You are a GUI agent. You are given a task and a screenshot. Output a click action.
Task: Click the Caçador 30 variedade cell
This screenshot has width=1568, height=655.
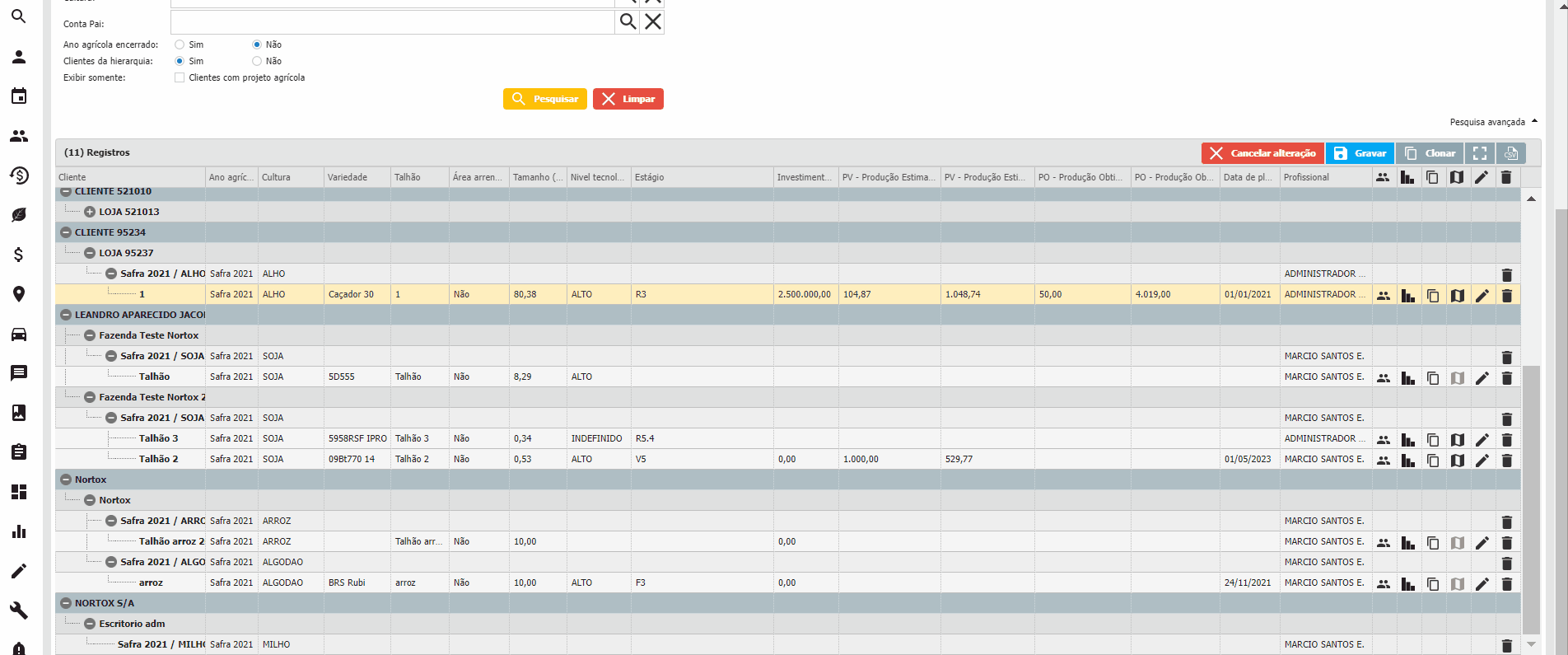(x=357, y=294)
